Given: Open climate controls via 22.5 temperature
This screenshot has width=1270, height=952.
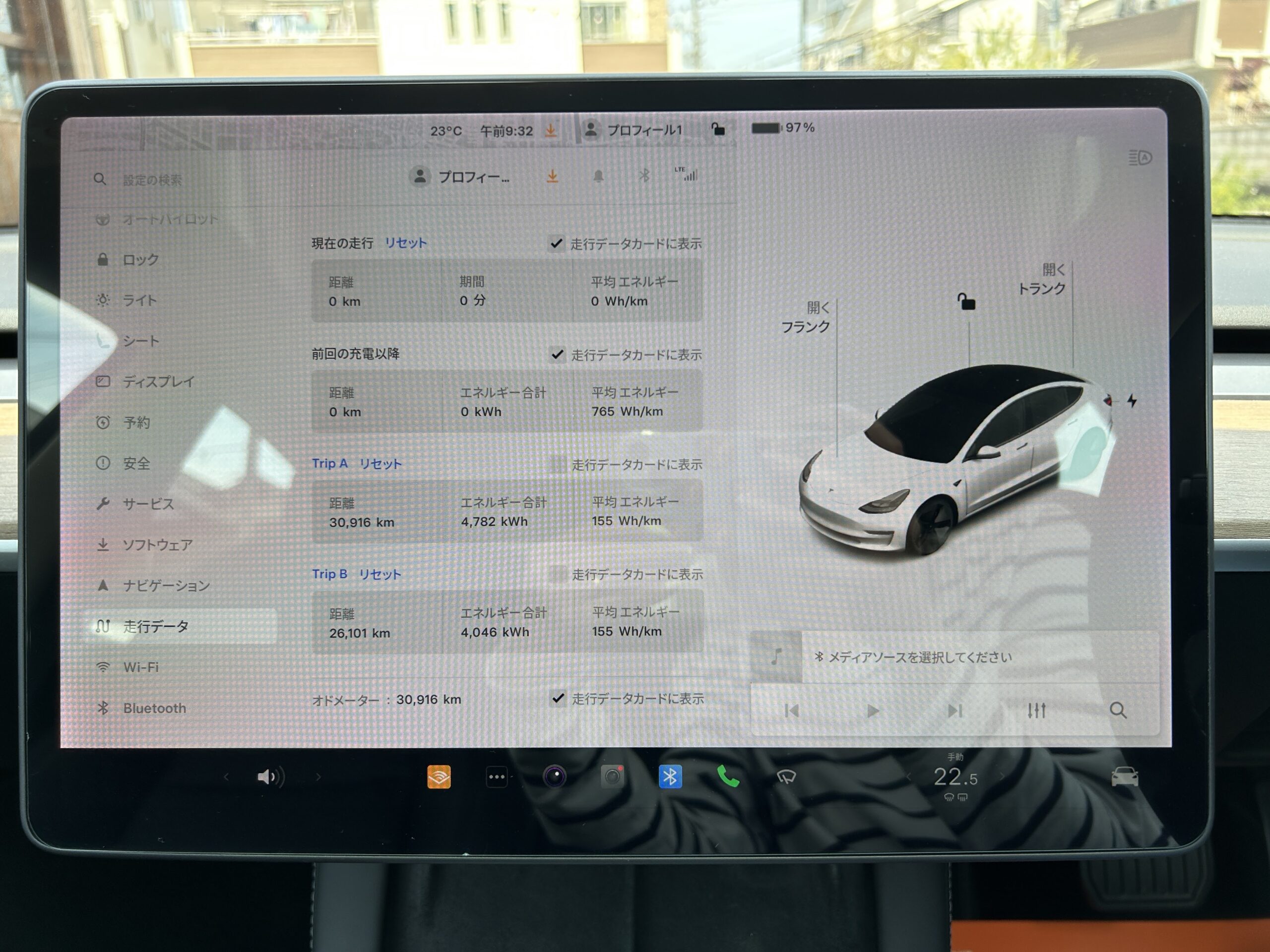Looking at the screenshot, I should (955, 777).
